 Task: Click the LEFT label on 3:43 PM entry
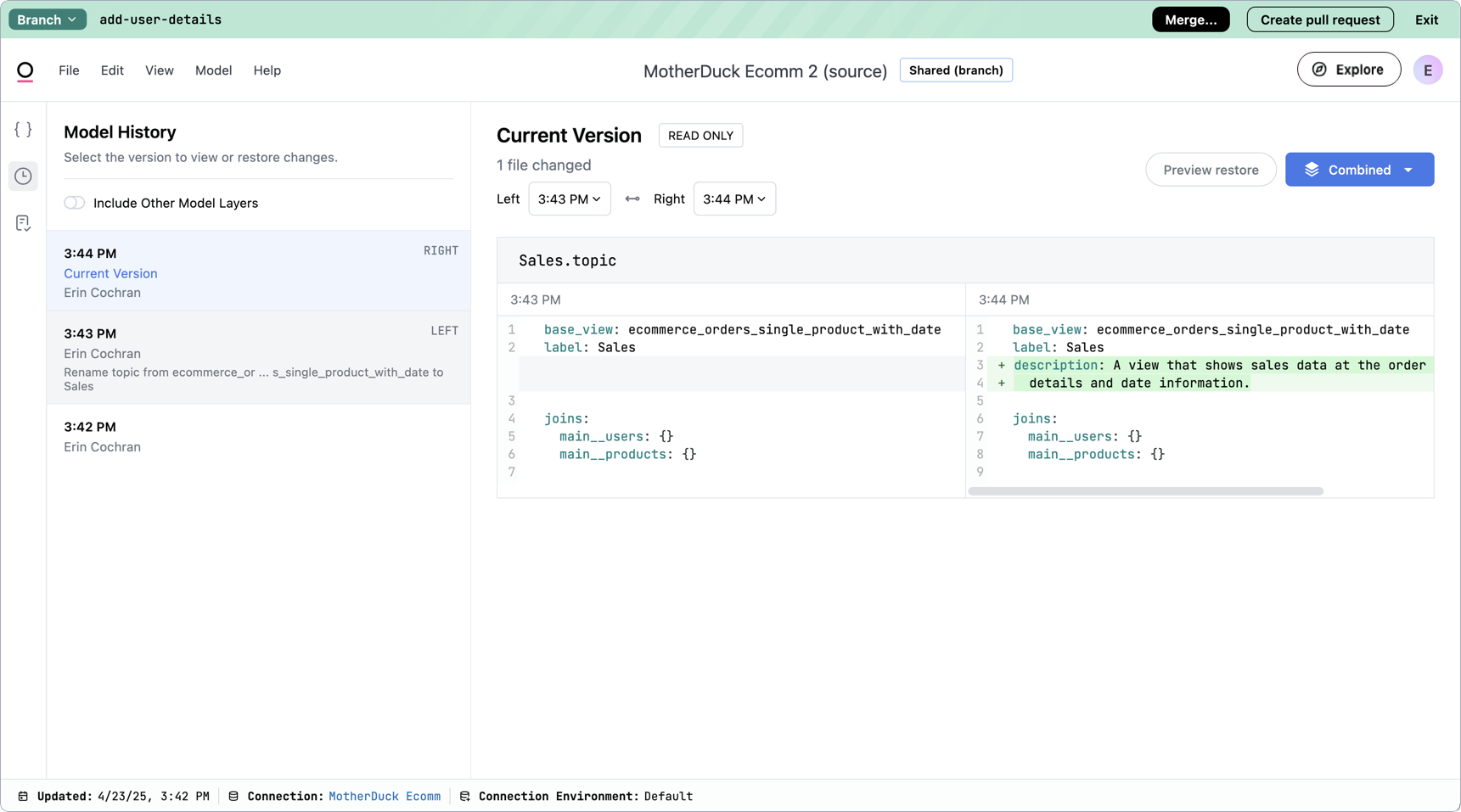[444, 331]
